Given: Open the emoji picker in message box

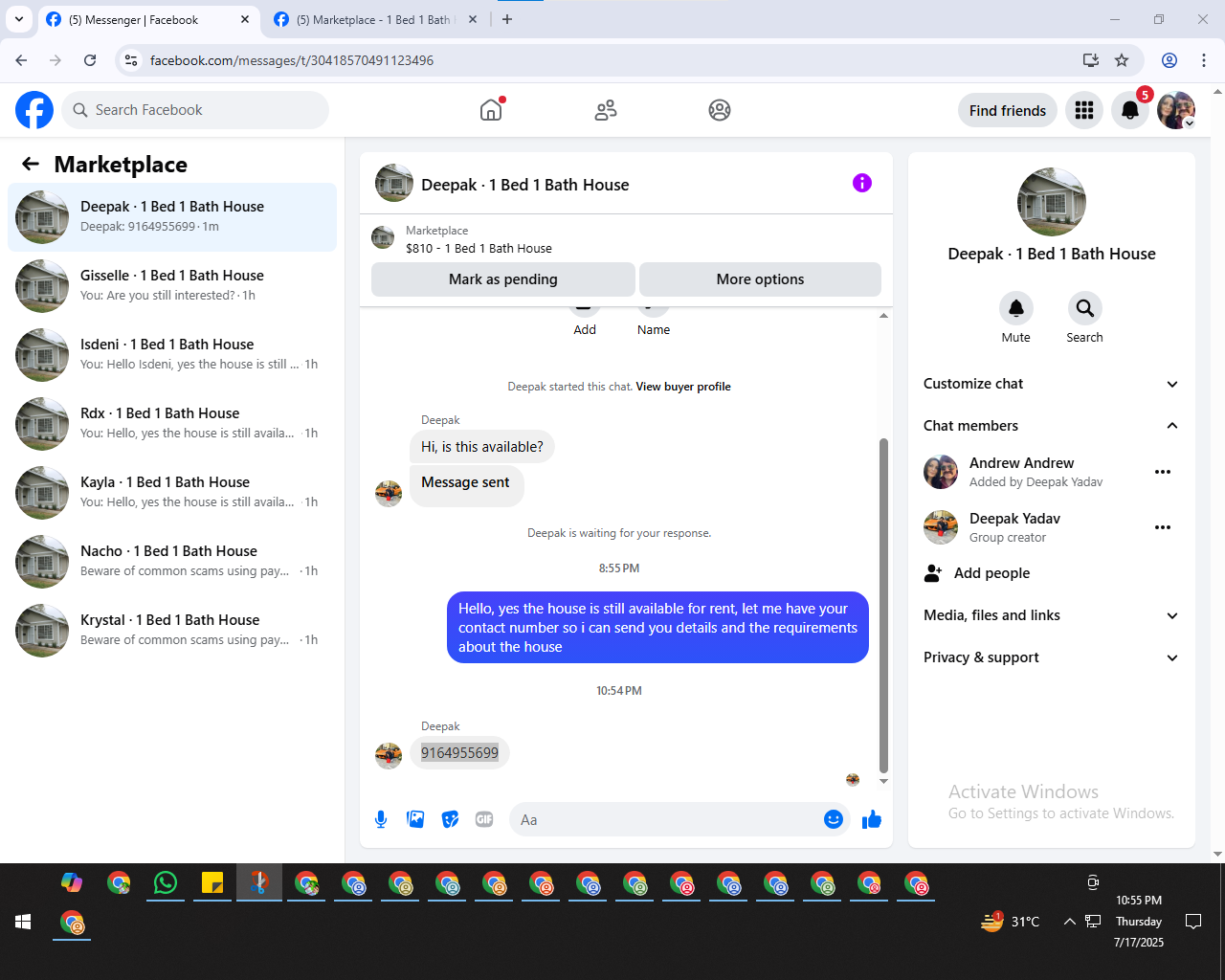Looking at the screenshot, I should point(834,819).
